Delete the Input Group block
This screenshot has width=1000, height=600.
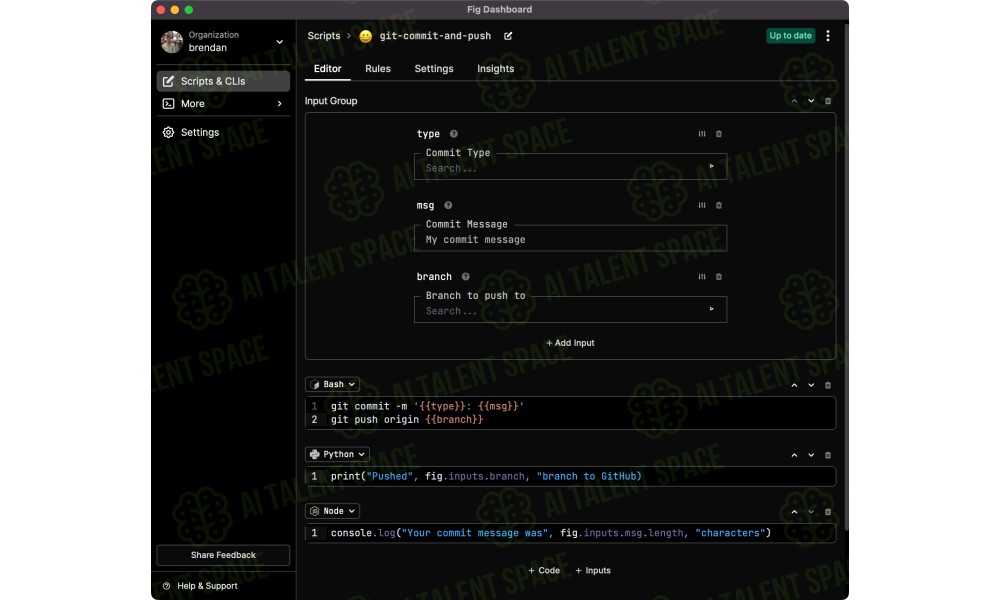(828, 101)
